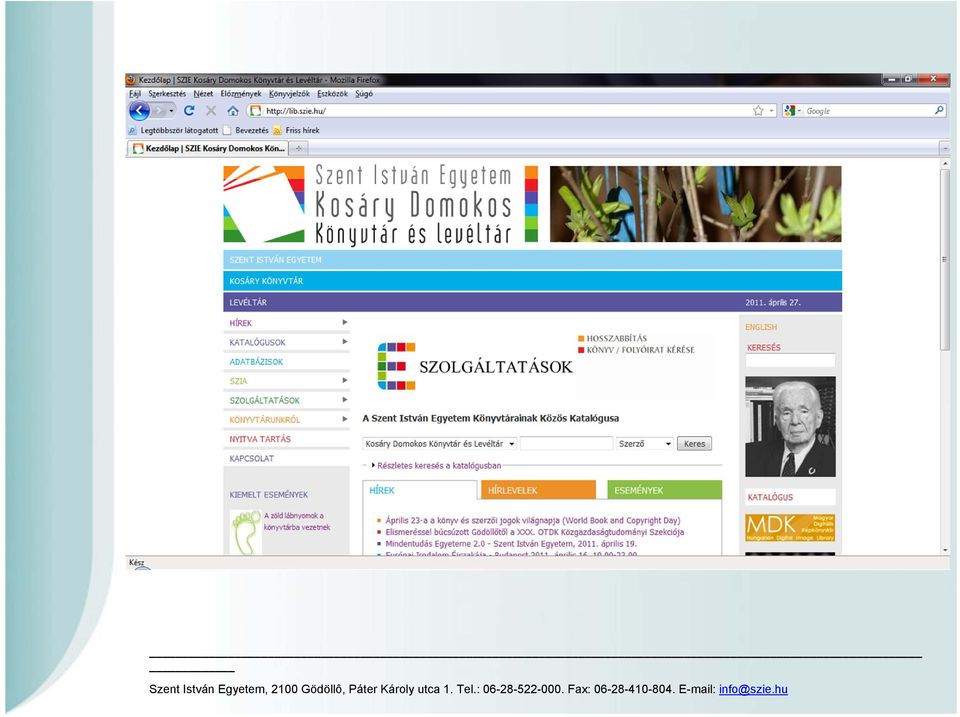The height and width of the screenshot is (717, 960).
Task: Click the site favicon in address bar
Action: coord(255,111)
